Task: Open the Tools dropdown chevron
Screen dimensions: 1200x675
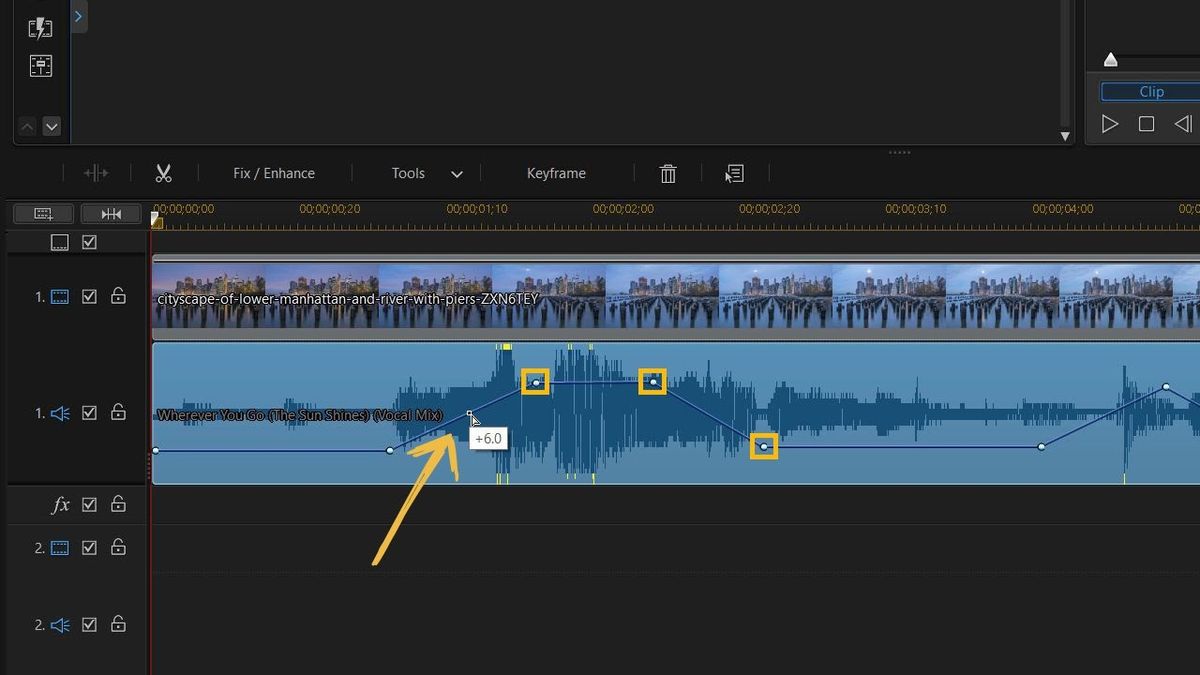Action: (x=456, y=173)
